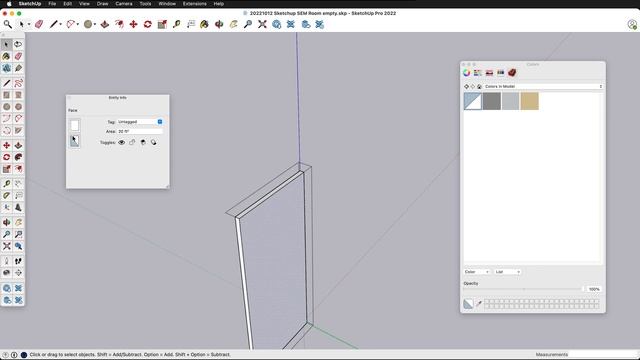The height and width of the screenshot is (360, 640).
Task: Switch to the color wheel picker tab
Action: tap(467, 73)
